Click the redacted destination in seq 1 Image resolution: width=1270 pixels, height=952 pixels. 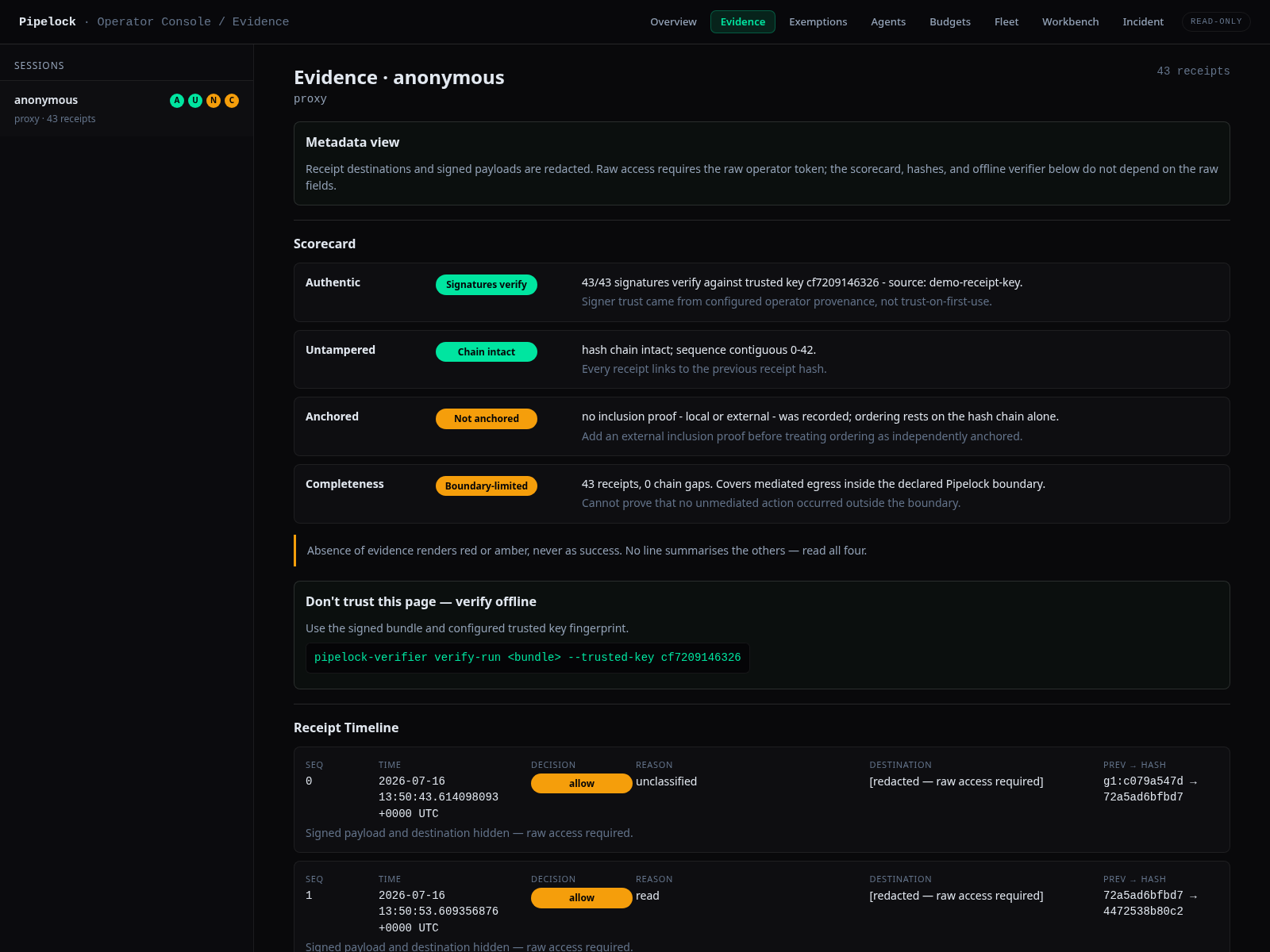click(x=956, y=896)
